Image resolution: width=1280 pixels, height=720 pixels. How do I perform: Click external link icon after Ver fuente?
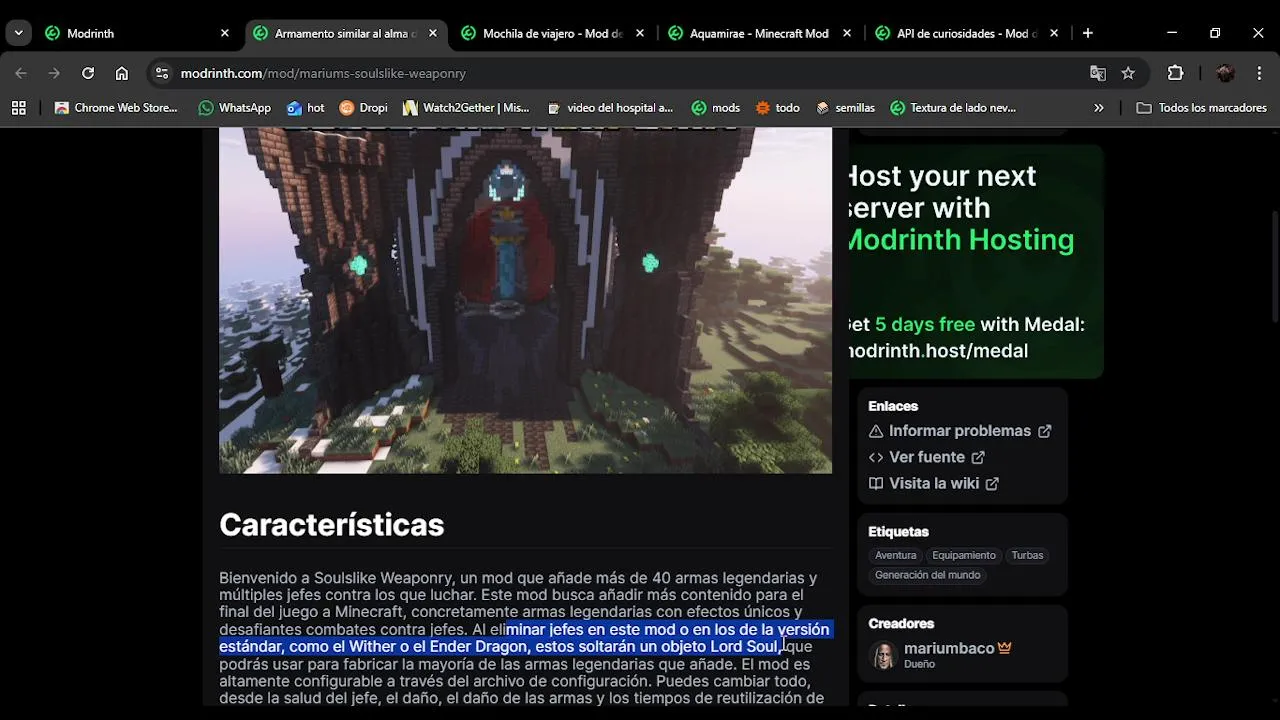tap(978, 457)
